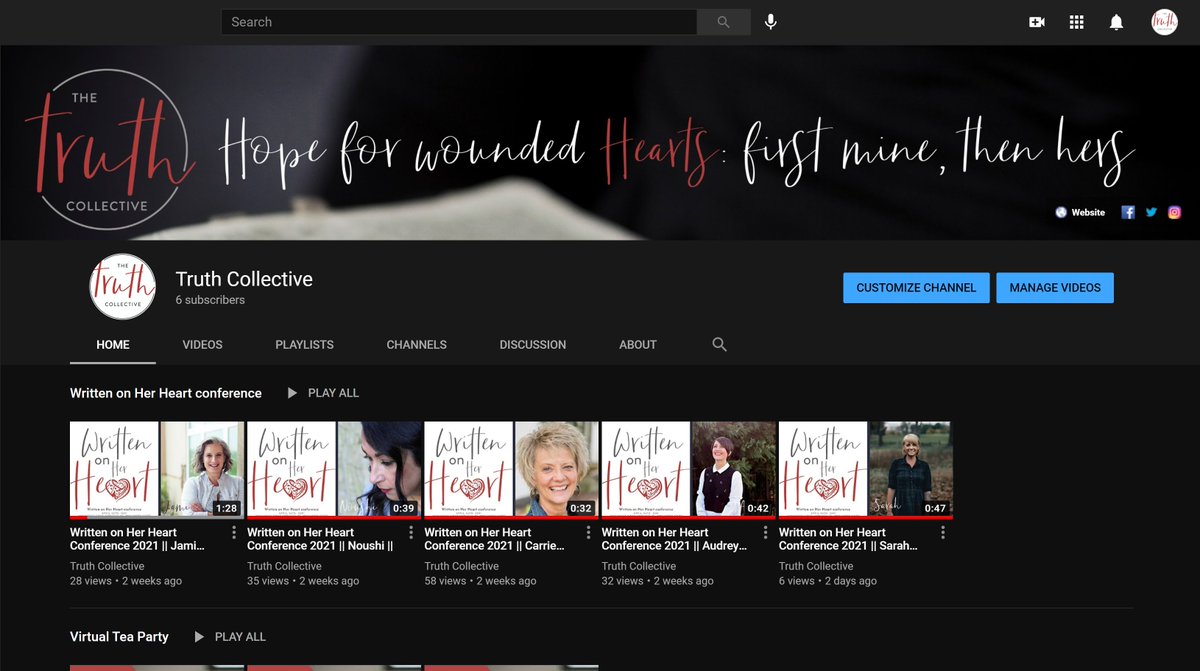Click the Customize Channel button
The height and width of the screenshot is (671, 1200).
pyautogui.click(x=916, y=287)
